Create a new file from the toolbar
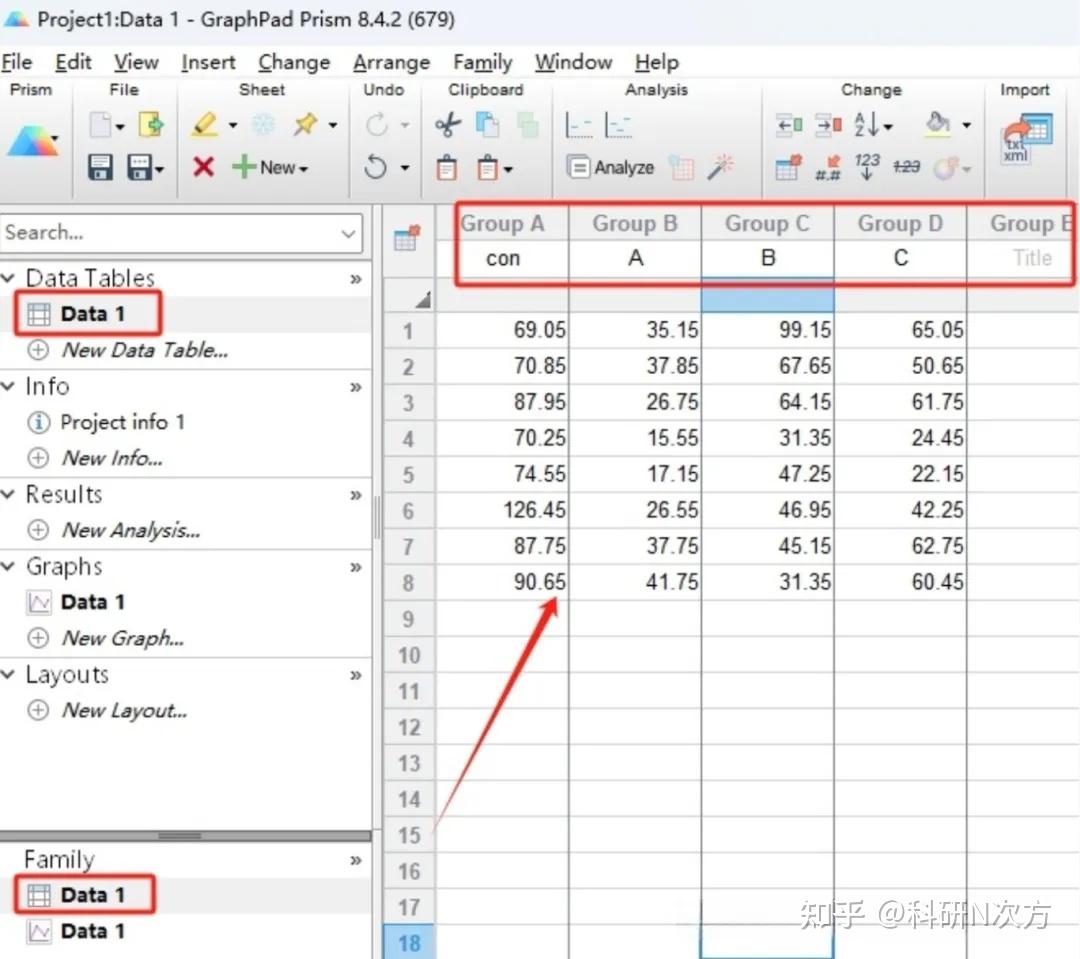This screenshot has width=1080, height=959. [x=101, y=125]
